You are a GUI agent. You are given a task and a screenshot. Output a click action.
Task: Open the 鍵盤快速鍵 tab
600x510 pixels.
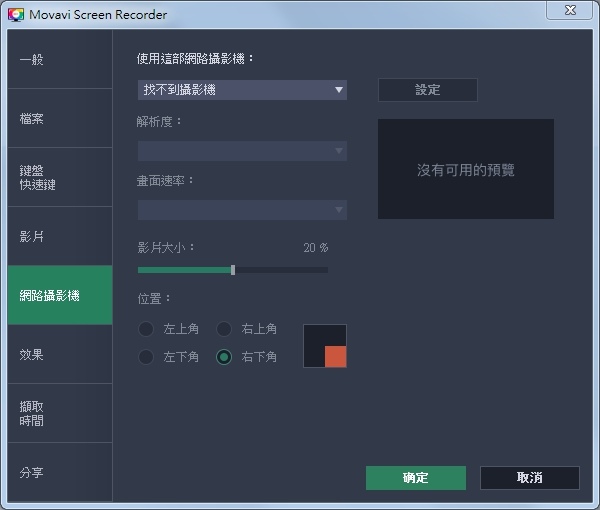tap(60, 177)
